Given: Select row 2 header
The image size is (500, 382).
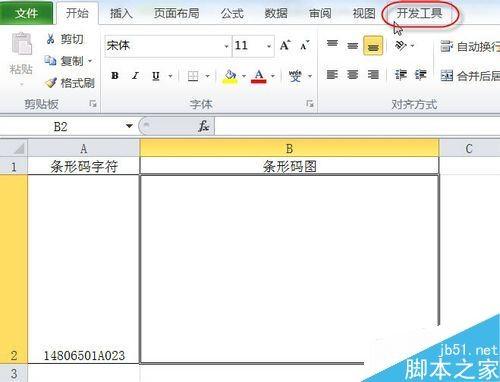Looking at the screenshot, I should tap(13, 269).
